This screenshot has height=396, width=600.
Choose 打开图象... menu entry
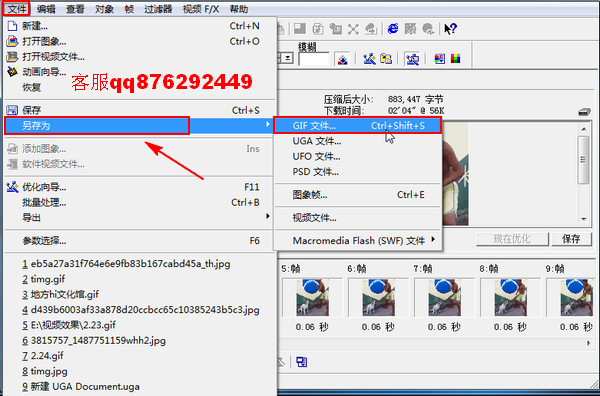point(139,41)
